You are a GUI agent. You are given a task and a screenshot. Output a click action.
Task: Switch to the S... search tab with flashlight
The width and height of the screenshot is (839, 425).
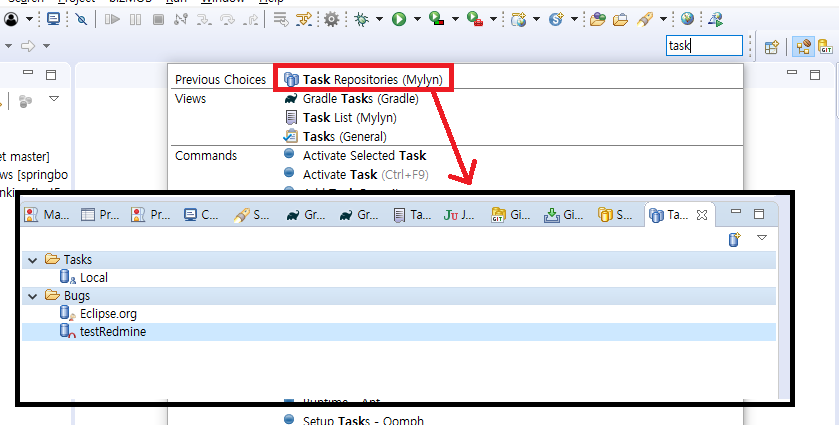(251, 215)
